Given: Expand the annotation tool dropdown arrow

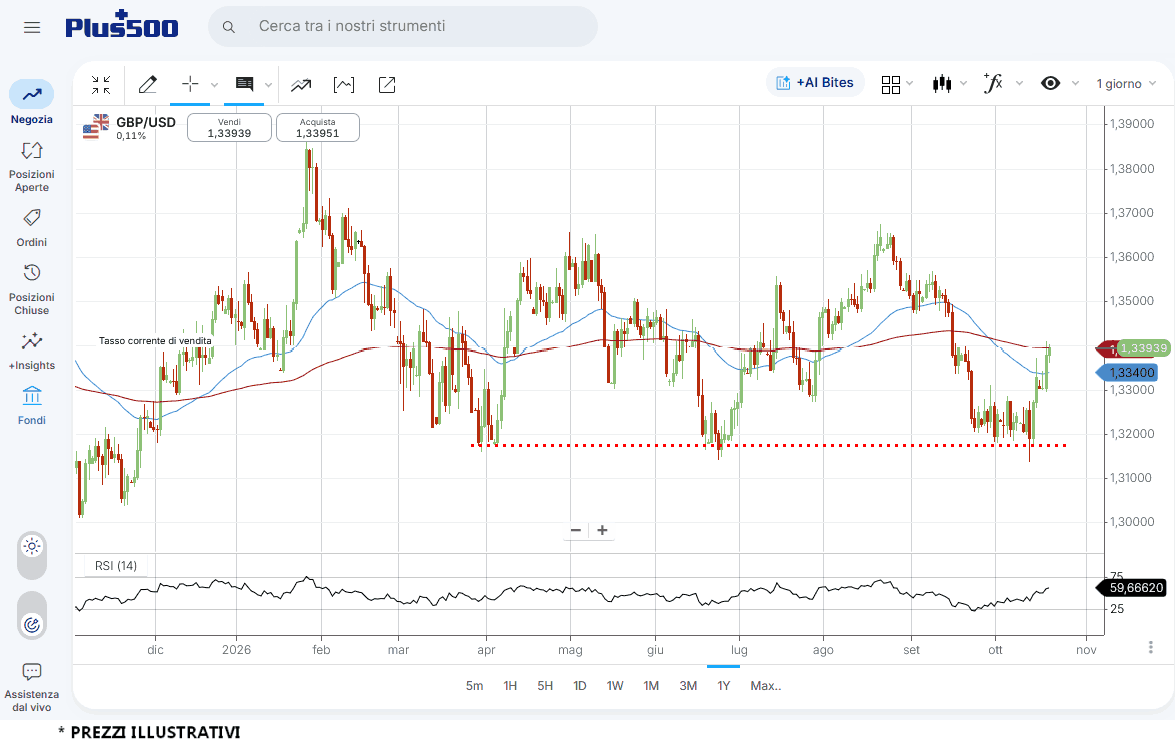Looking at the screenshot, I should (268, 85).
